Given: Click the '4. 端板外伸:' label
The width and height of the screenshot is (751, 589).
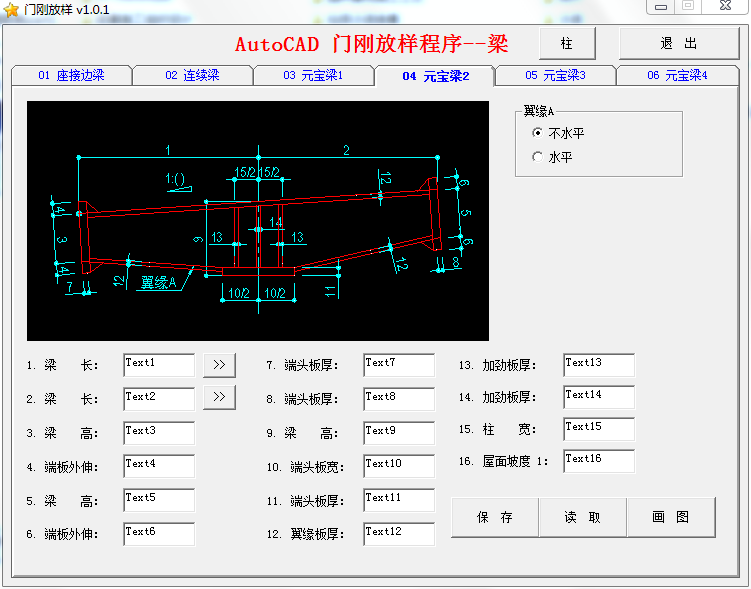Looking at the screenshot, I should pos(62,467).
